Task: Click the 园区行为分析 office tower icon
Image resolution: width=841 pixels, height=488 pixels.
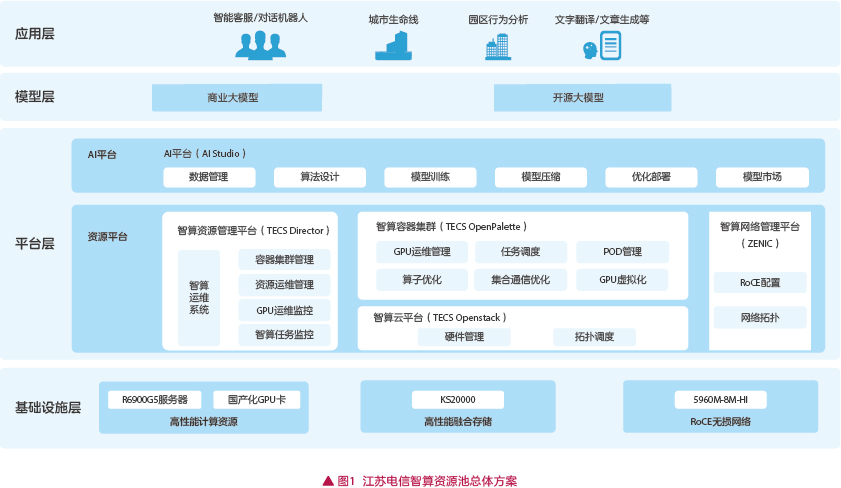Action: [498, 47]
